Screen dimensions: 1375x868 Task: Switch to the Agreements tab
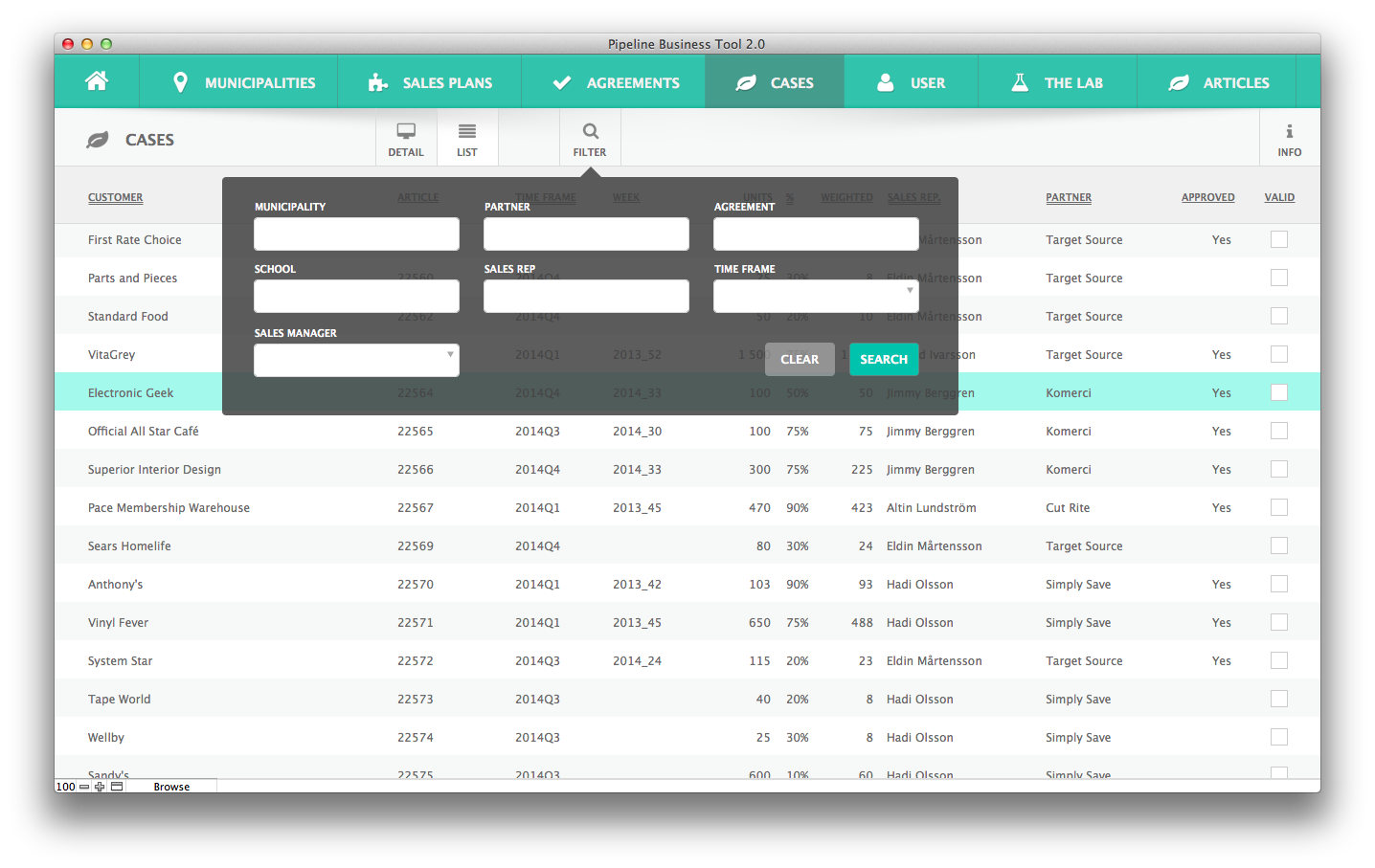616,82
